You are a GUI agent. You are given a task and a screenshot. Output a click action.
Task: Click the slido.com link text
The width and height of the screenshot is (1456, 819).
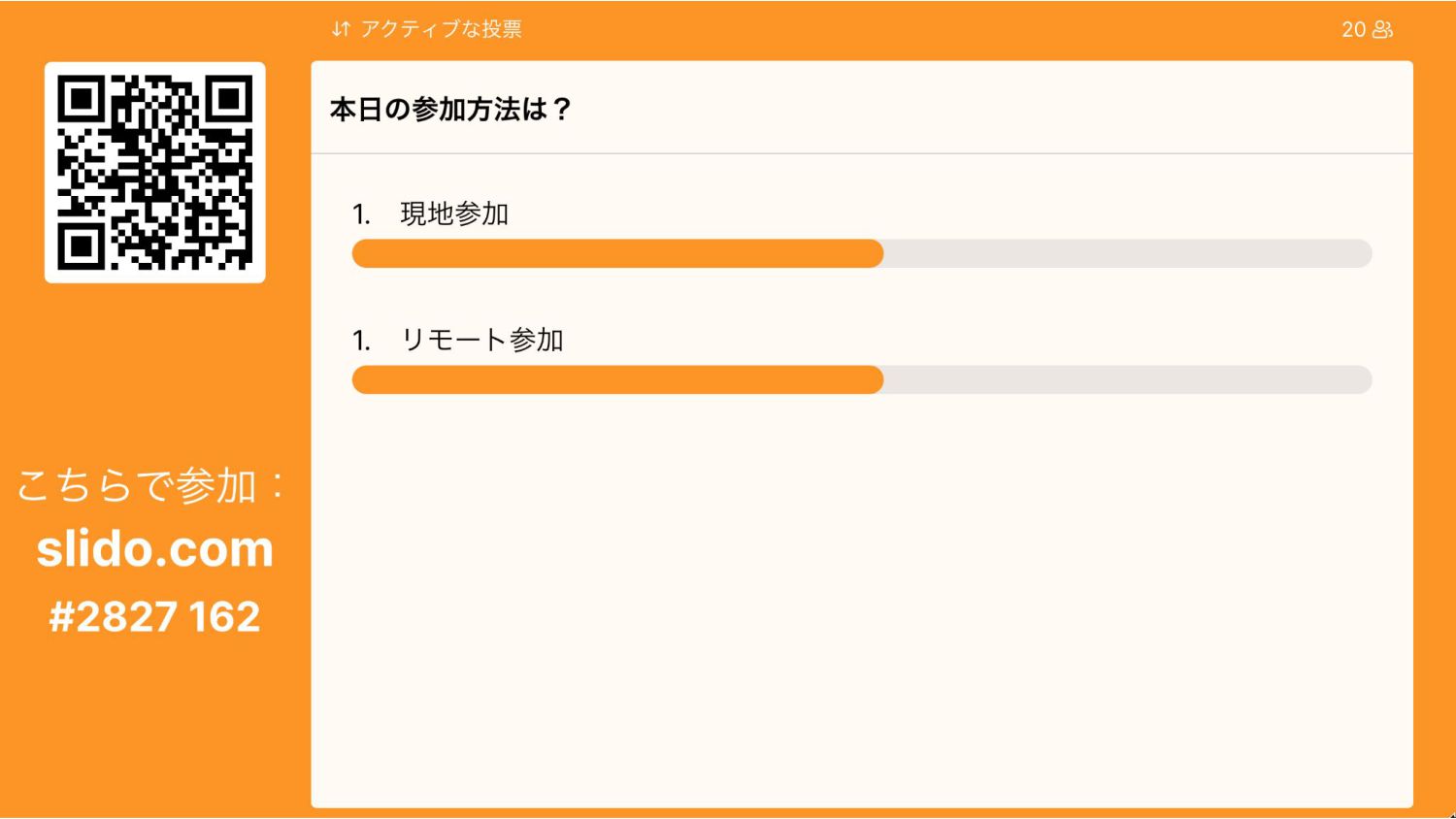click(155, 549)
